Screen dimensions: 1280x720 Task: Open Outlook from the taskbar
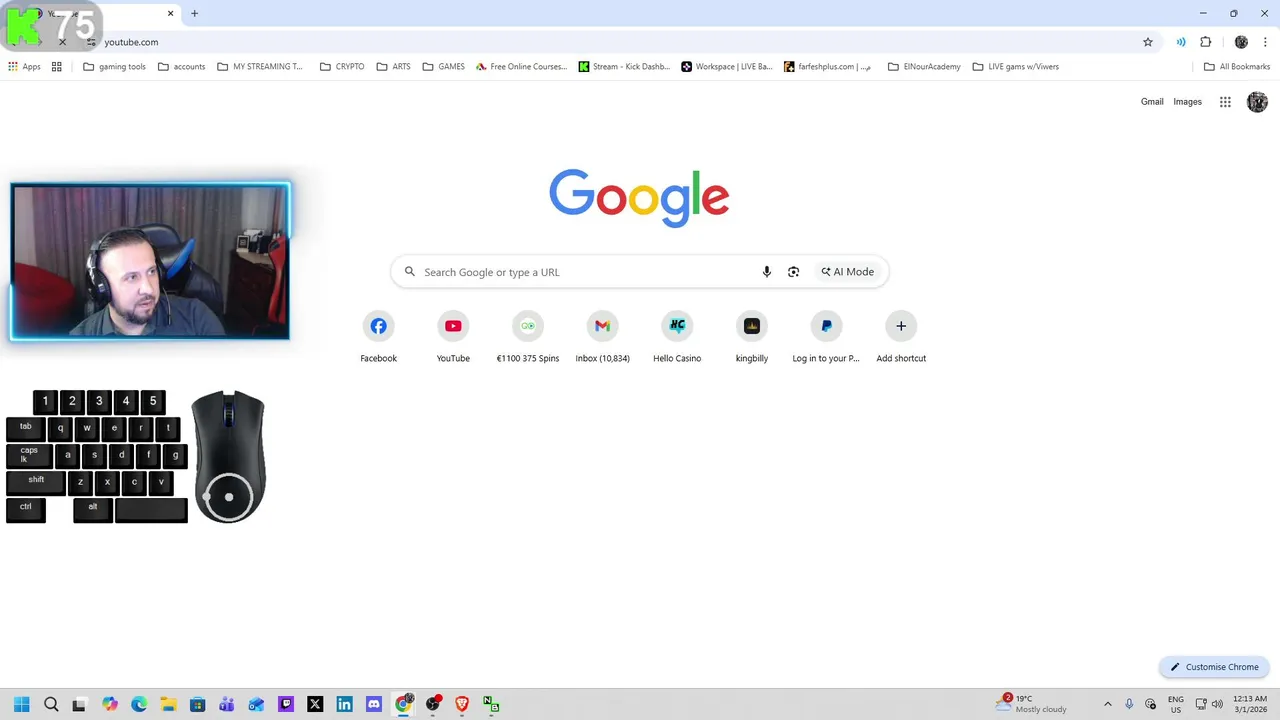click(257, 704)
